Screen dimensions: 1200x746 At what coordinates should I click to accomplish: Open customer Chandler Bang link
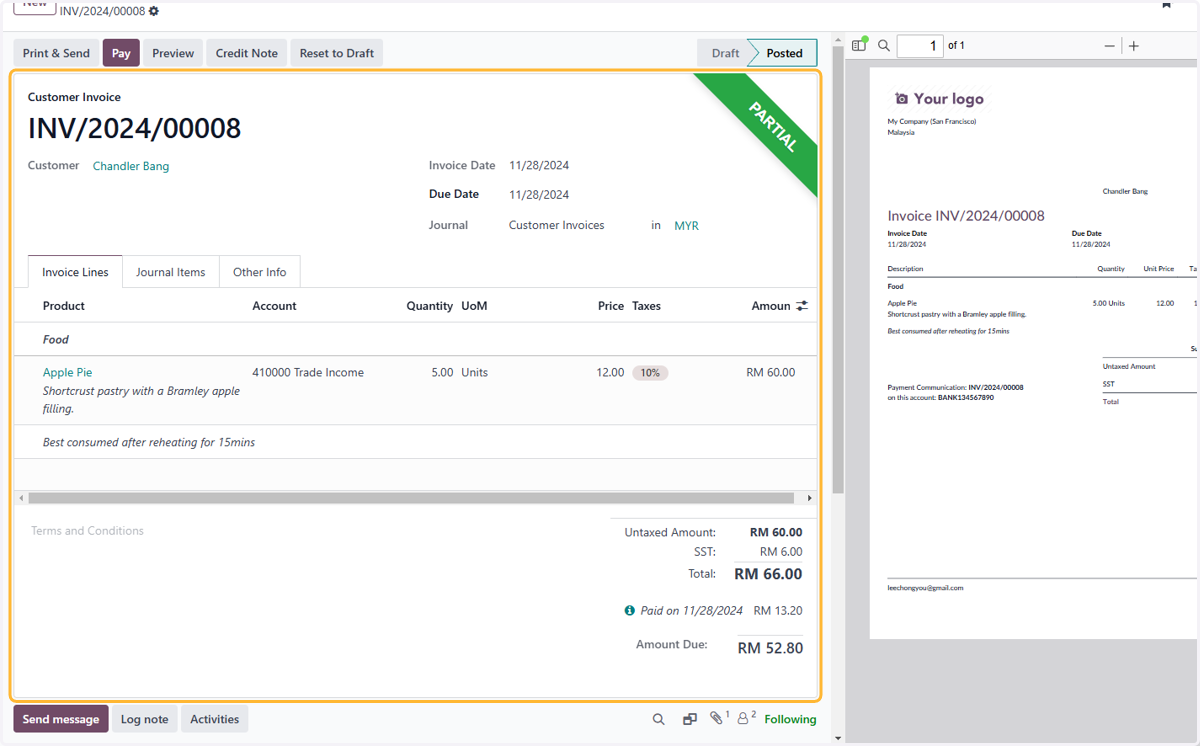click(131, 166)
